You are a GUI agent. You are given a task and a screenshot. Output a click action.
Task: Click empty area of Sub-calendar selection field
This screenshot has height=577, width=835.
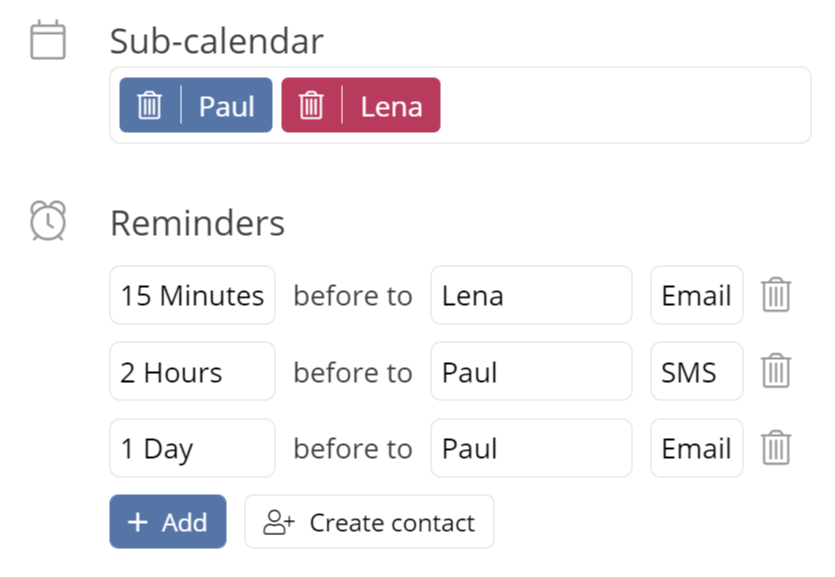pos(623,105)
